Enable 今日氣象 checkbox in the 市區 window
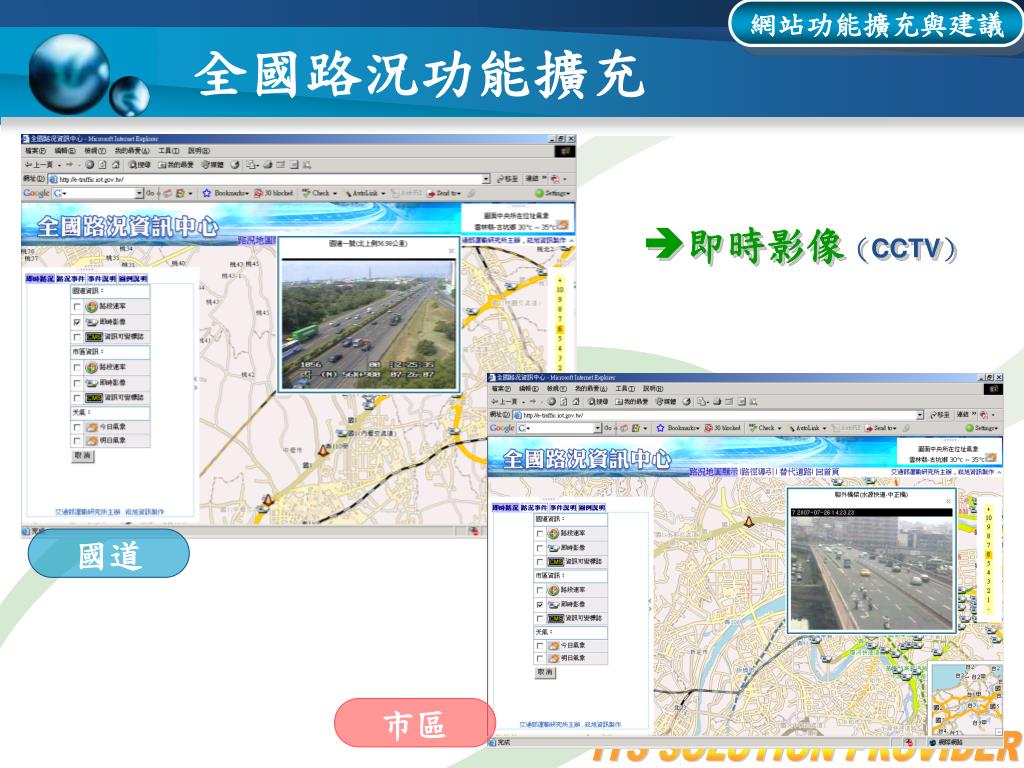Screen dimensions: 1024x768 [x=540, y=646]
